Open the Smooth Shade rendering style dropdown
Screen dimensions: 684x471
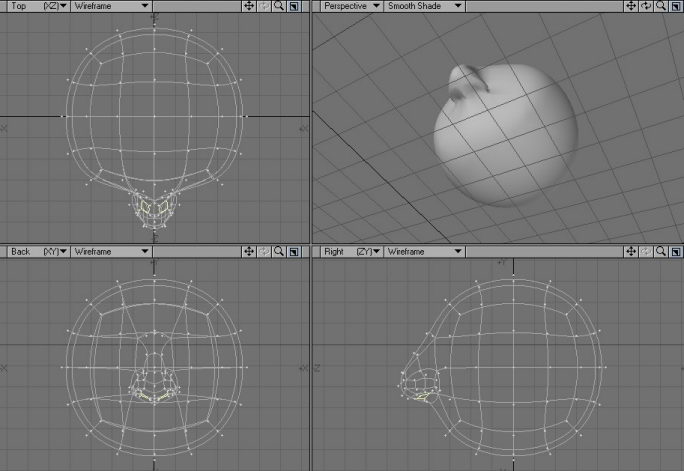[x=424, y=6]
